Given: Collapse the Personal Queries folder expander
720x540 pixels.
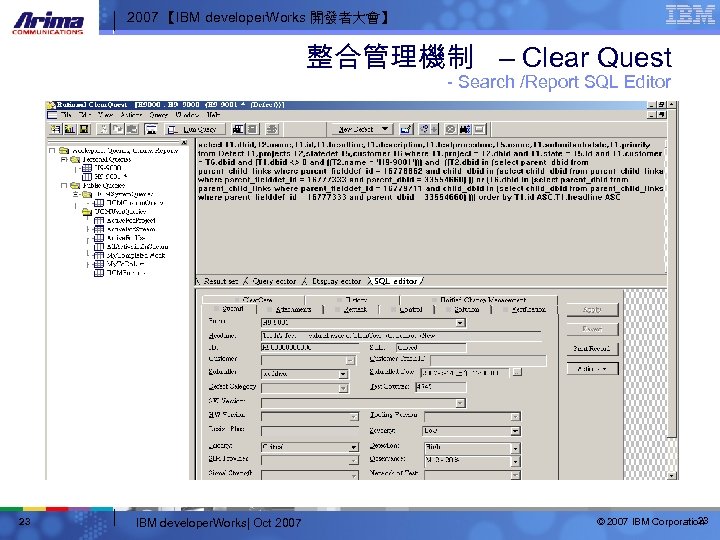Looking at the screenshot, I should [x=64, y=159].
